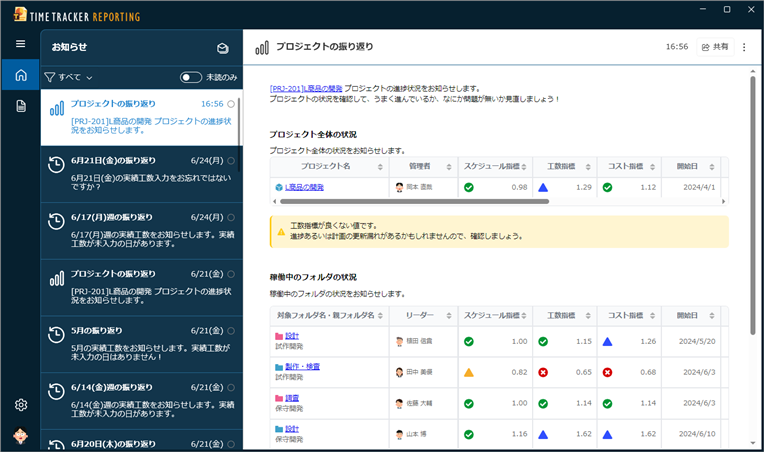
Task: Expand the すべて filter dropdown
Action: point(75,77)
